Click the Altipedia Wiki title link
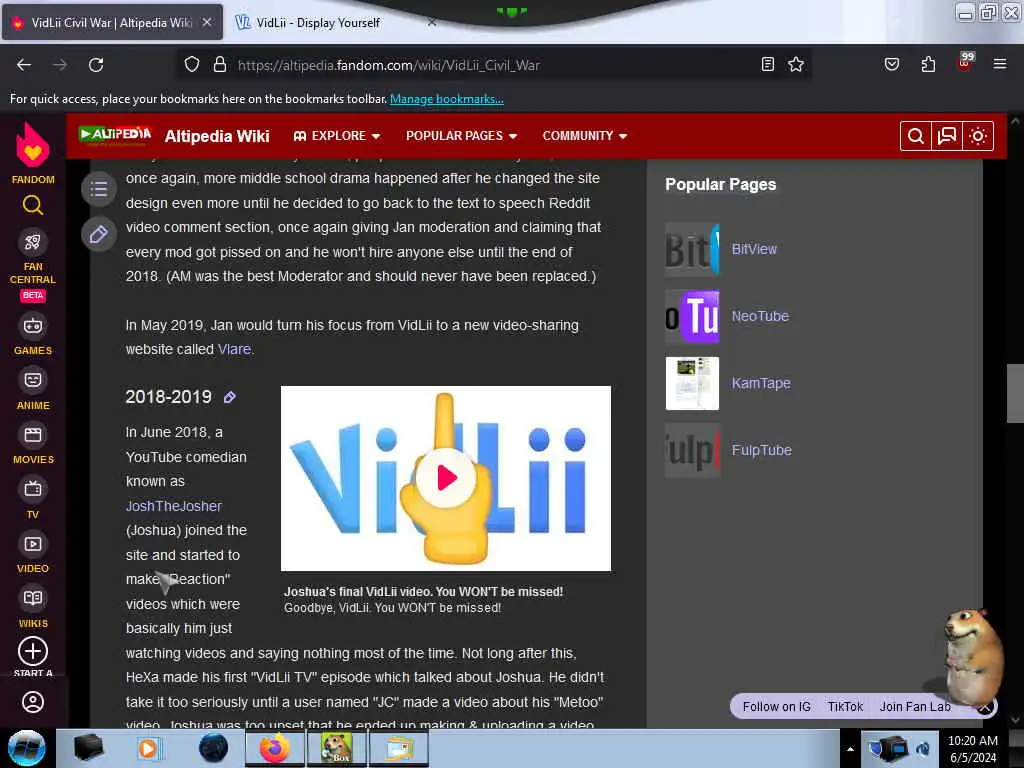1024x768 pixels. click(217, 136)
